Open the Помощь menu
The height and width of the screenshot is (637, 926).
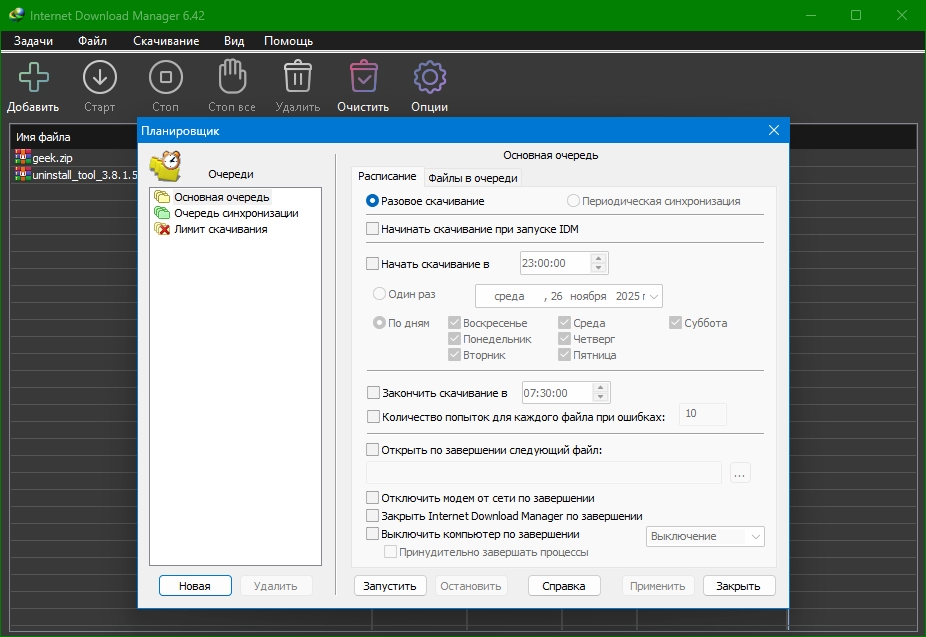[288, 41]
